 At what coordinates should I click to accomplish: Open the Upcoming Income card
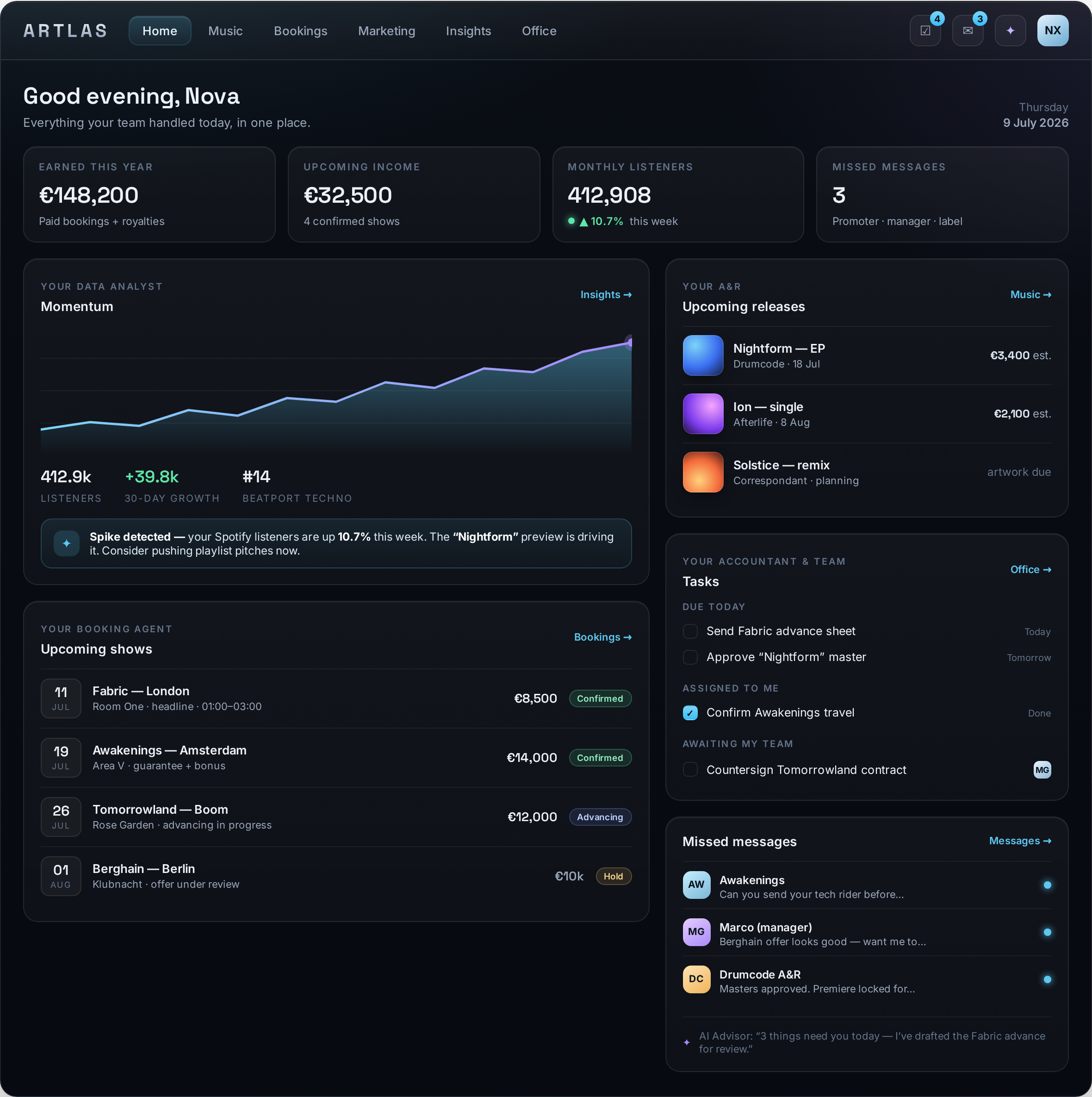[414, 195]
